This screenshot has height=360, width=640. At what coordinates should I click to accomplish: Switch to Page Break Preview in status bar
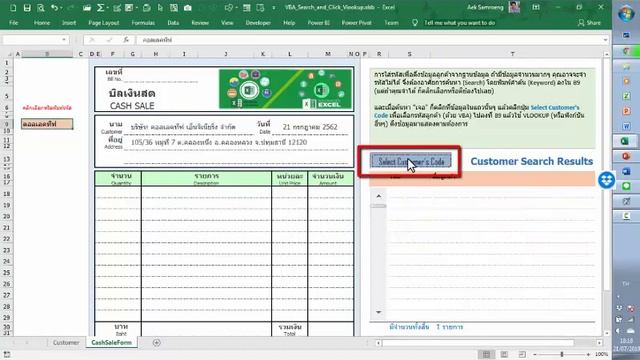pos(522,354)
